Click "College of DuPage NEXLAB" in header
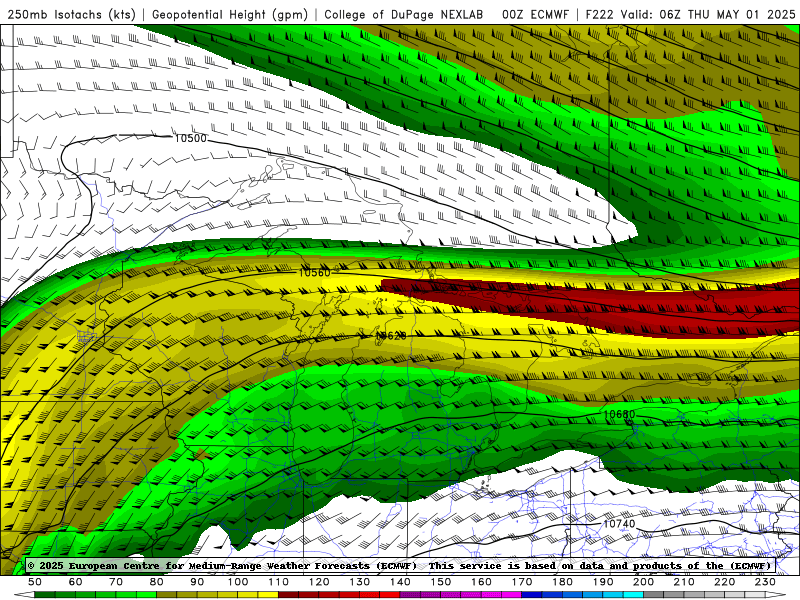The height and width of the screenshot is (600, 800). pyautogui.click(x=404, y=15)
